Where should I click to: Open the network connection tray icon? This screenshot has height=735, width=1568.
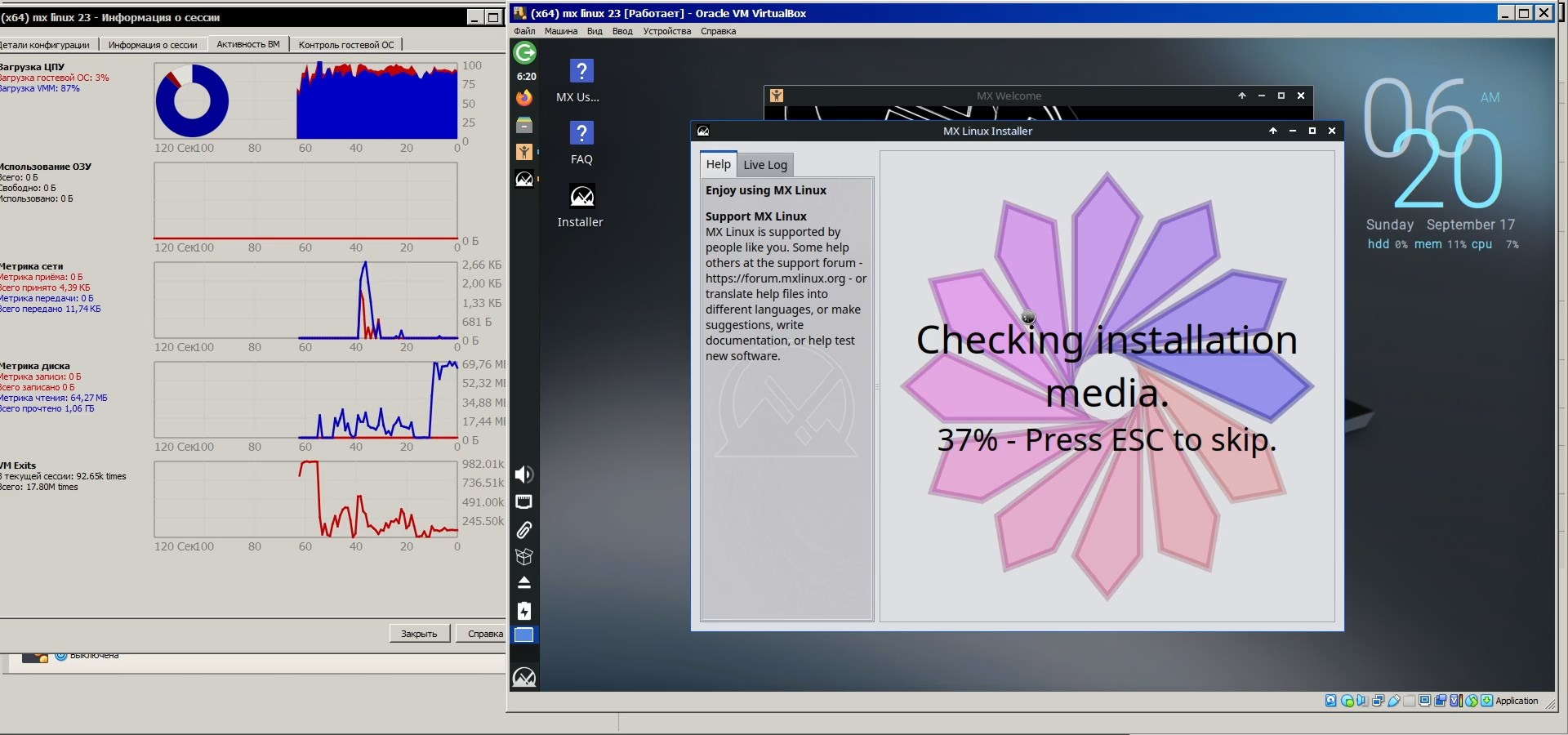pyautogui.click(x=524, y=501)
